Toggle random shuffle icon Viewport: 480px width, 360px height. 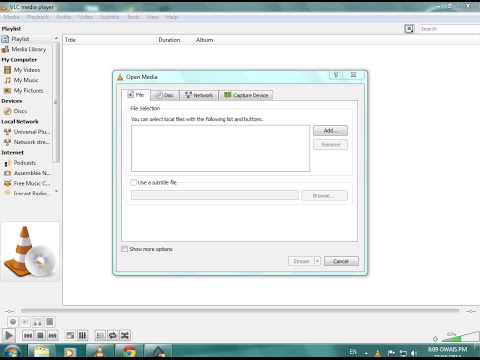(125, 335)
